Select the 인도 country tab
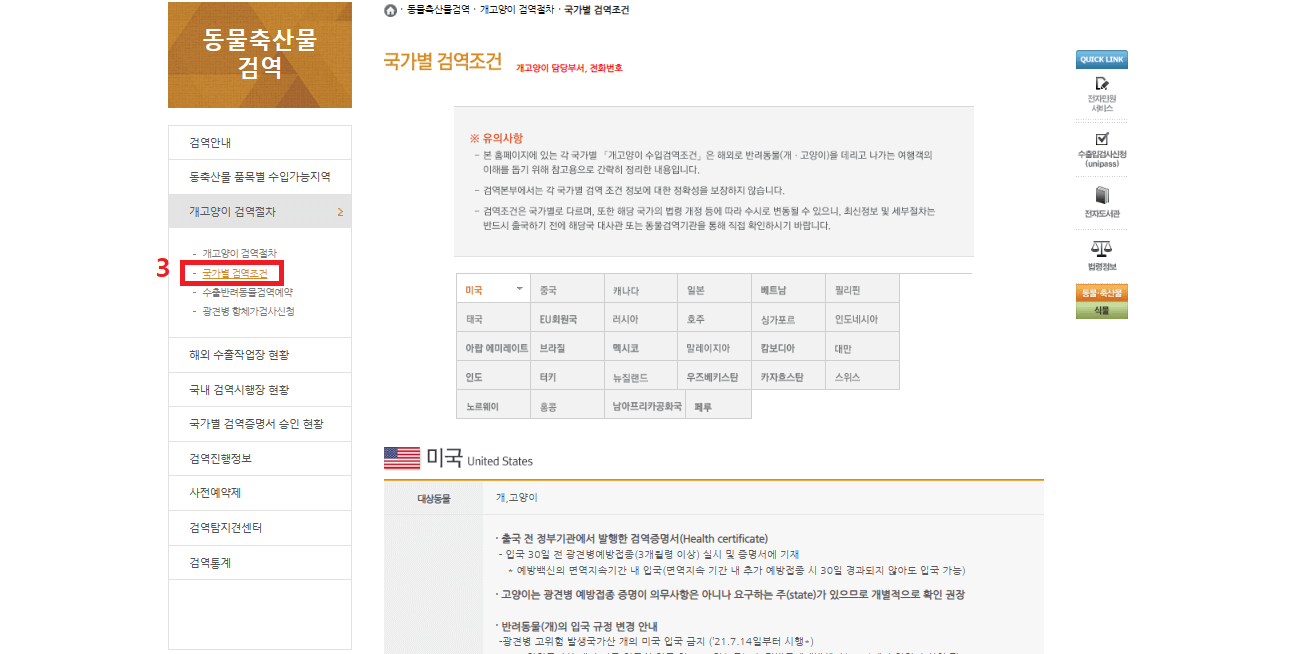1291x654 pixels. click(492, 377)
